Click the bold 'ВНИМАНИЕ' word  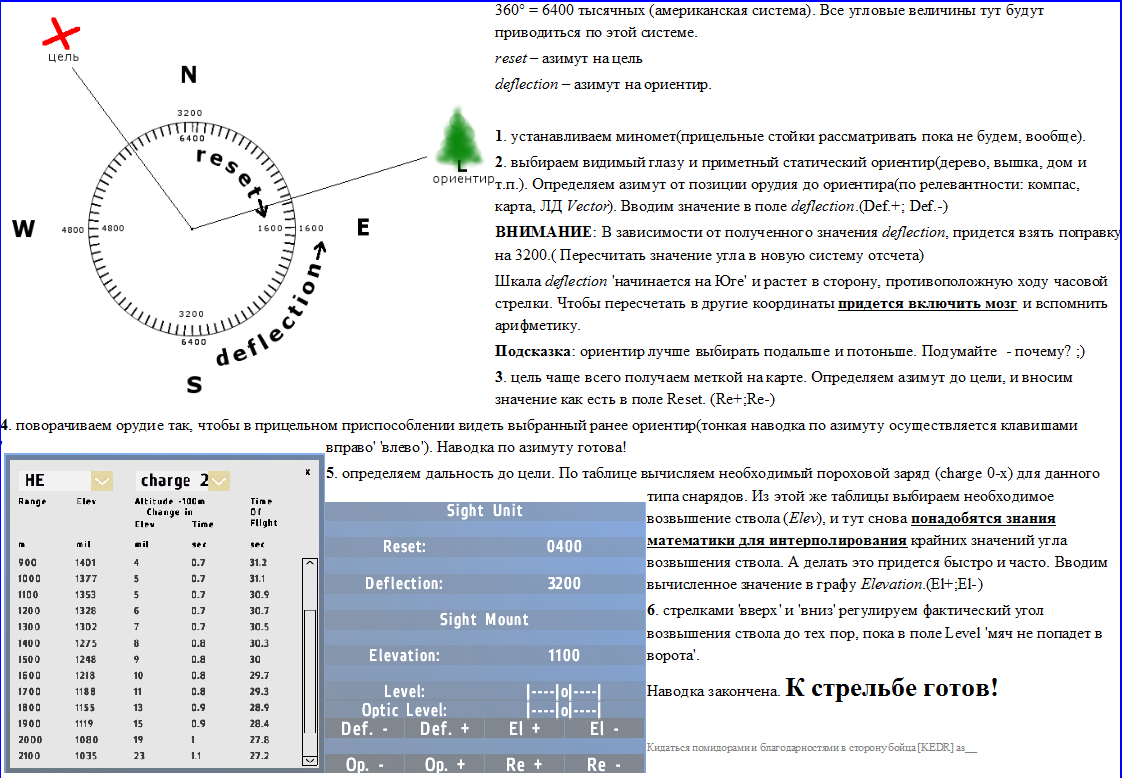543,233
